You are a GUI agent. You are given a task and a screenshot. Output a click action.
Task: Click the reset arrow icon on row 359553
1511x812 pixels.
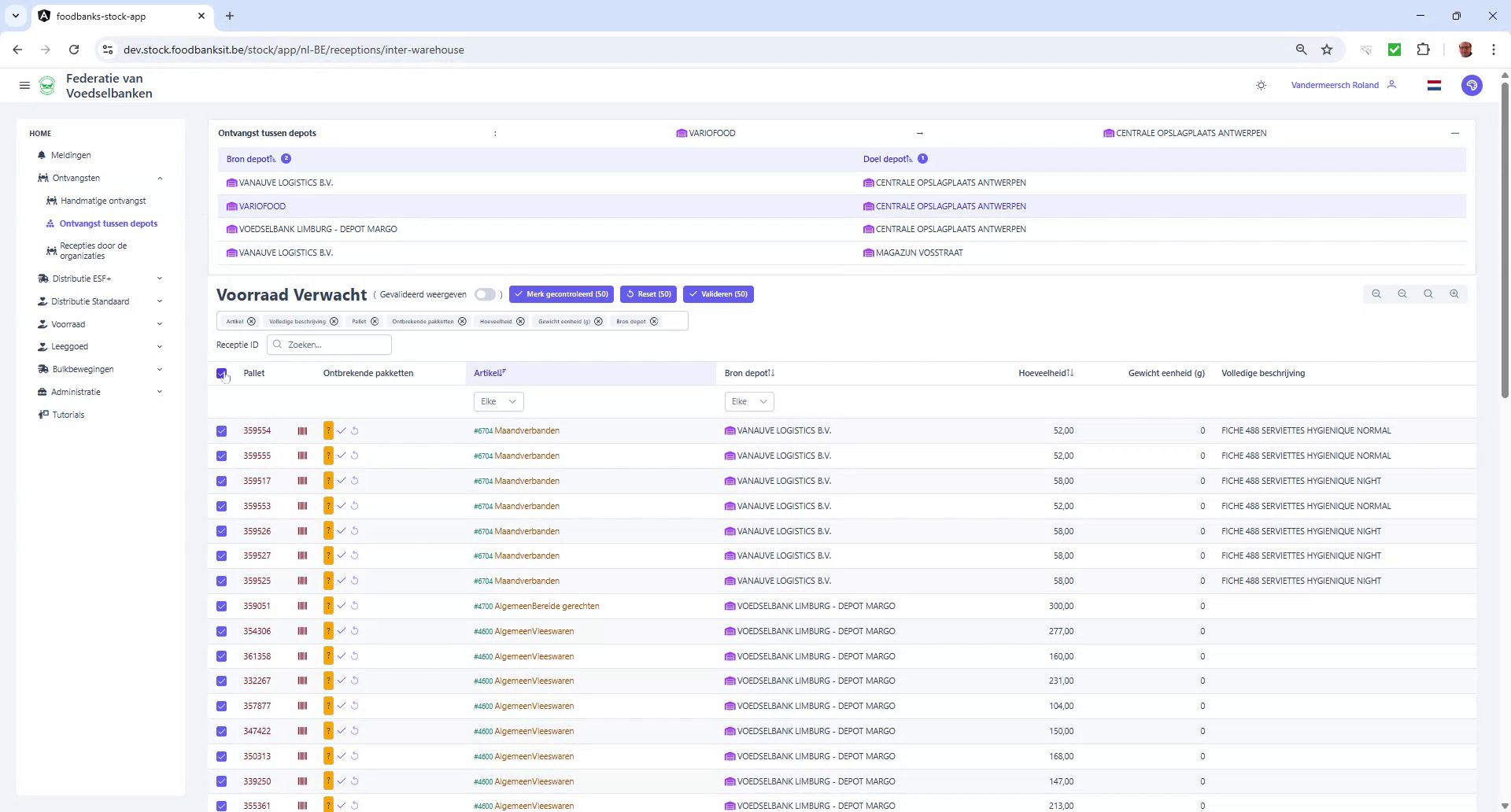(355, 506)
